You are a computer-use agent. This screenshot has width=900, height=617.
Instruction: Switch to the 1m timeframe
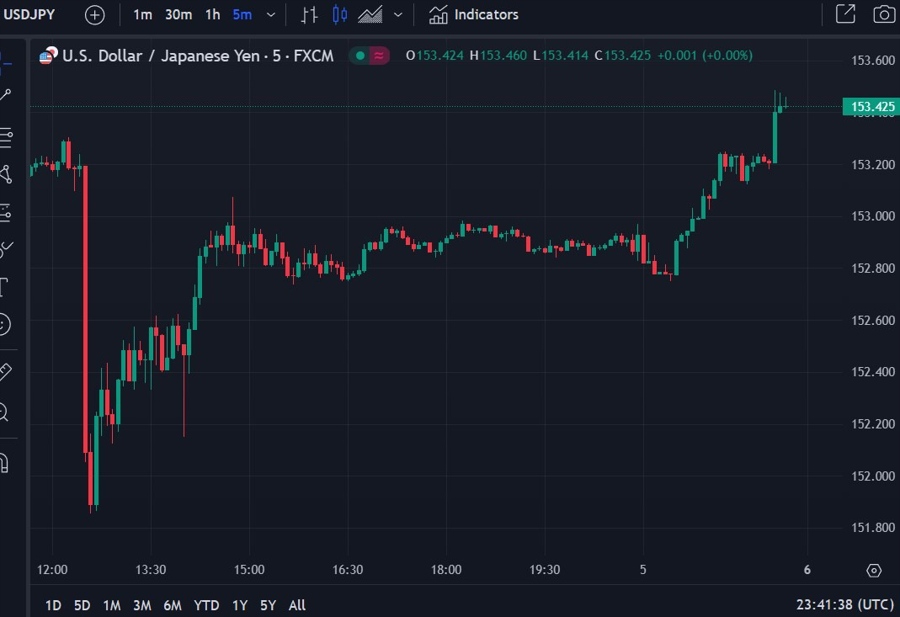tap(142, 15)
